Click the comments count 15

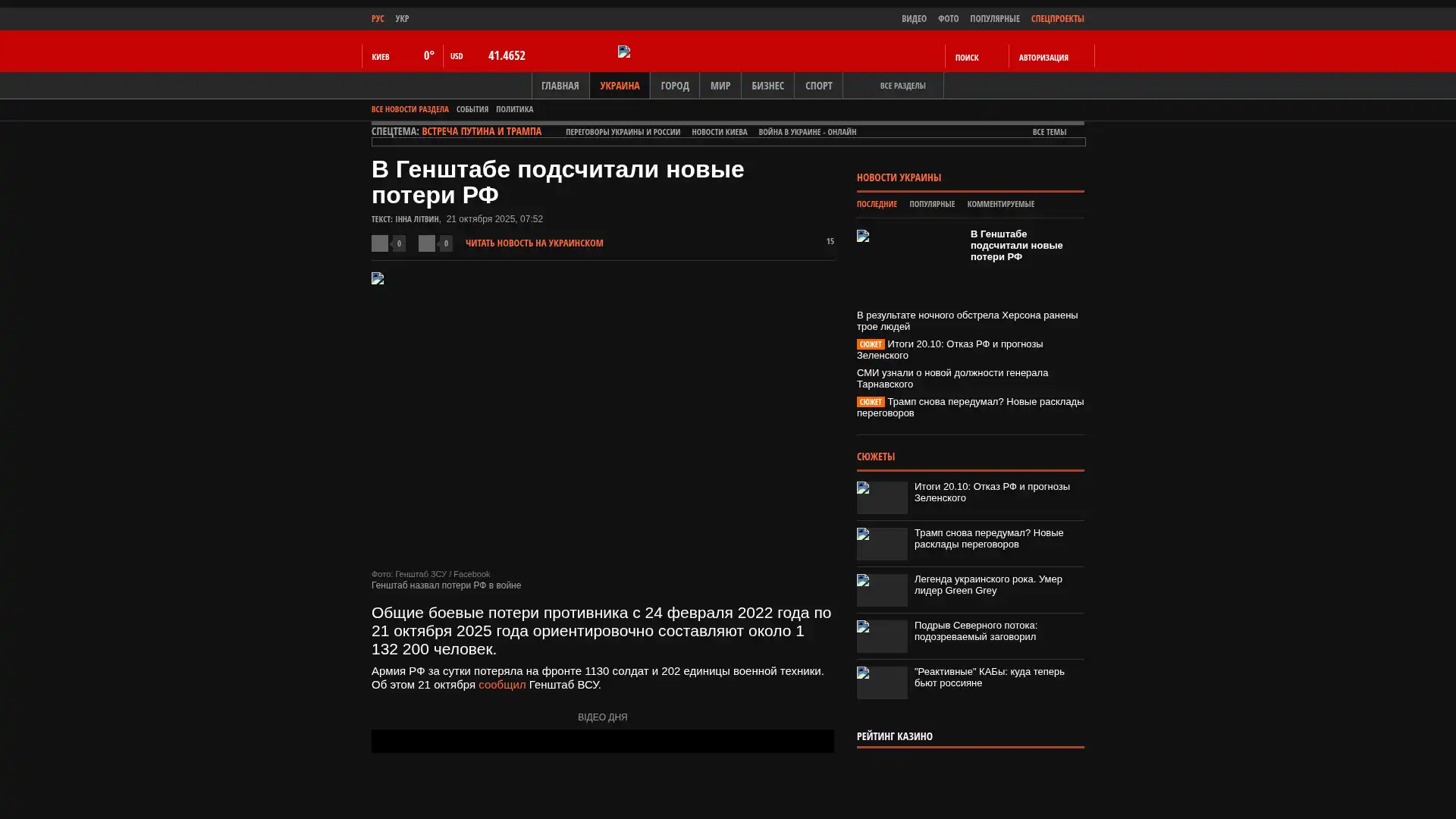click(829, 242)
